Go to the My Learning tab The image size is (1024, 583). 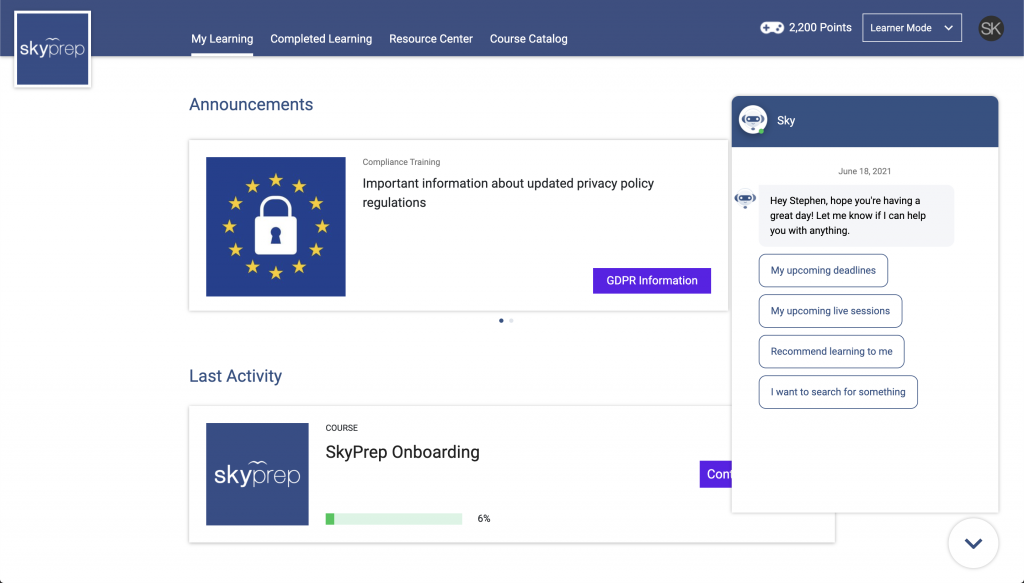pos(222,39)
